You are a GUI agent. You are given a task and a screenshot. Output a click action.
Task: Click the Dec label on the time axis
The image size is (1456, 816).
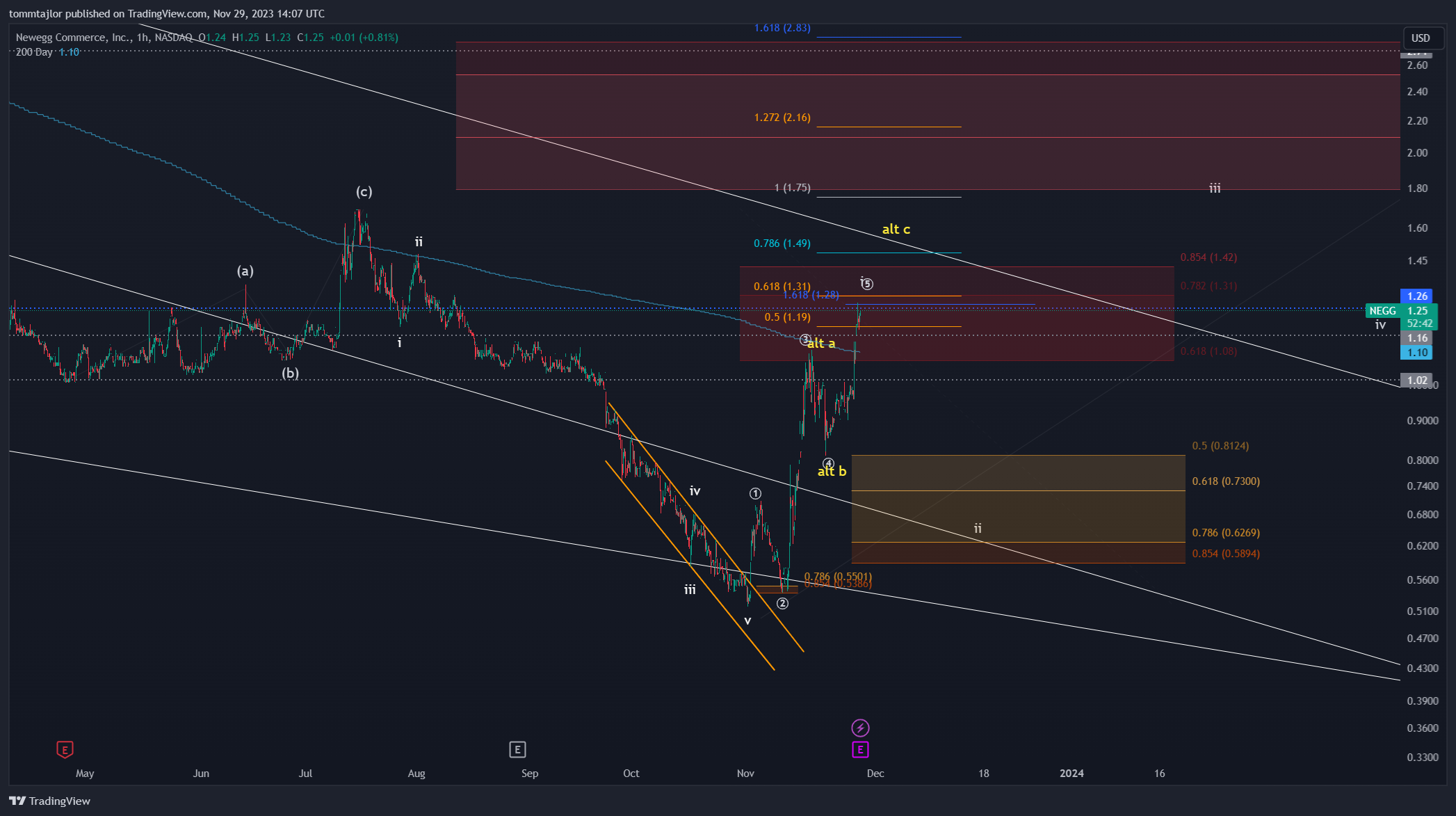pyautogui.click(x=875, y=774)
